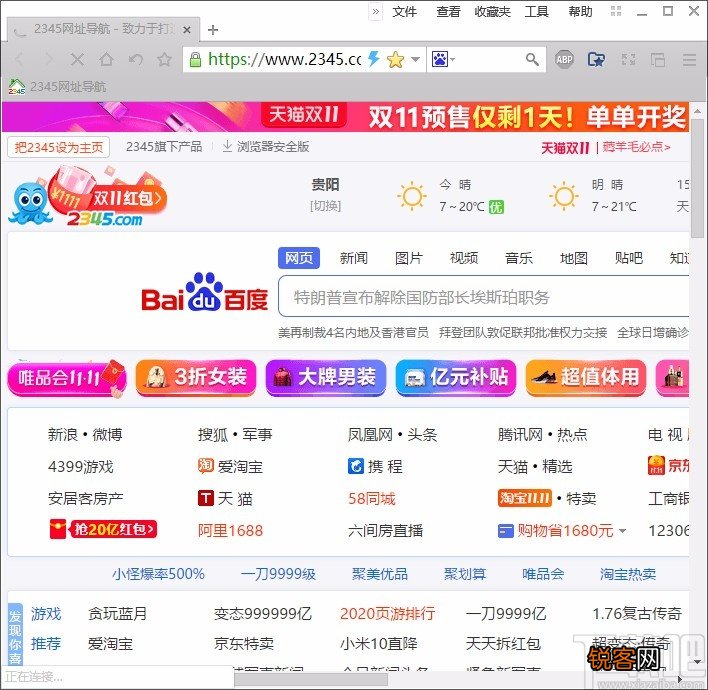Click 薅羊毛必点 promotional link
The width and height of the screenshot is (708, 690).
(x=636, y=147)
